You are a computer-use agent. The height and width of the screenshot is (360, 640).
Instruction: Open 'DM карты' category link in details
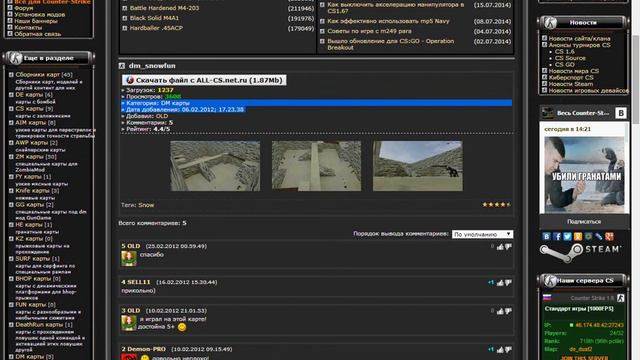pyautogui.click(x=175, y=103)
